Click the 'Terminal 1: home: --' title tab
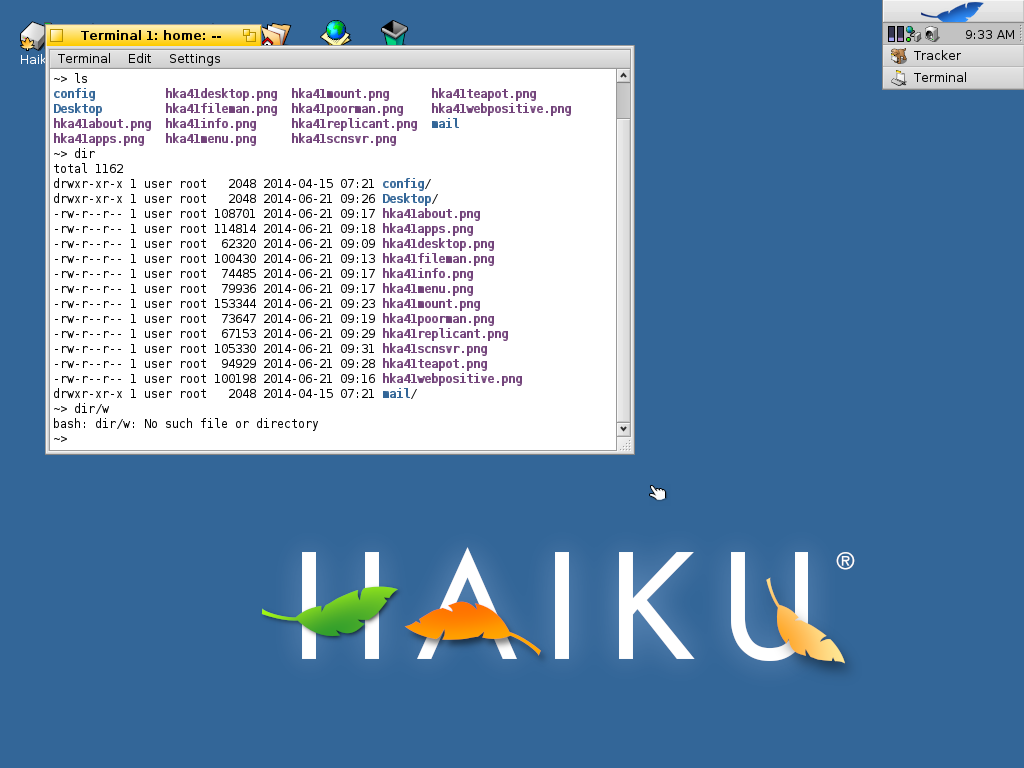The width and height of the screenshot is (1024, 768). tap(151, 35)
